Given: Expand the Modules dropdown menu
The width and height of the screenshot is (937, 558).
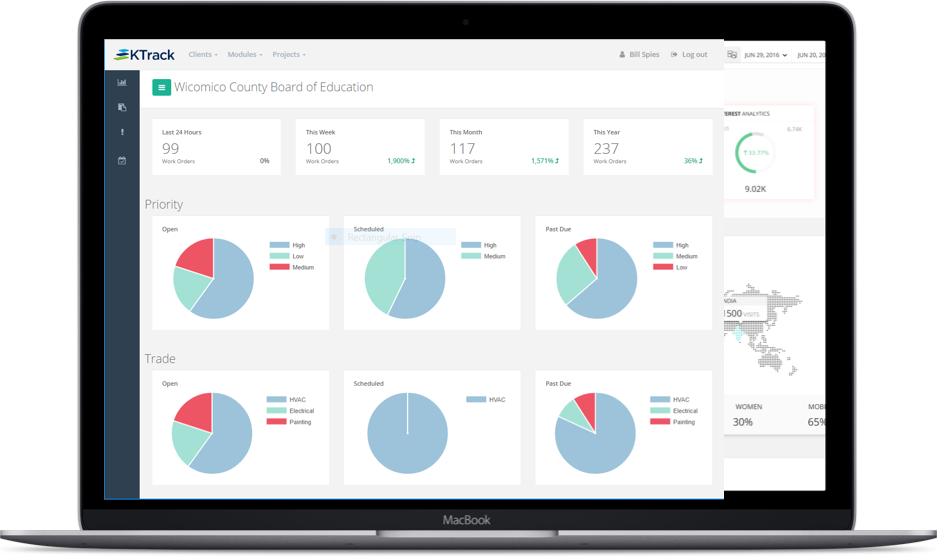Looking at the screenshot, I should tap(244, 54).
